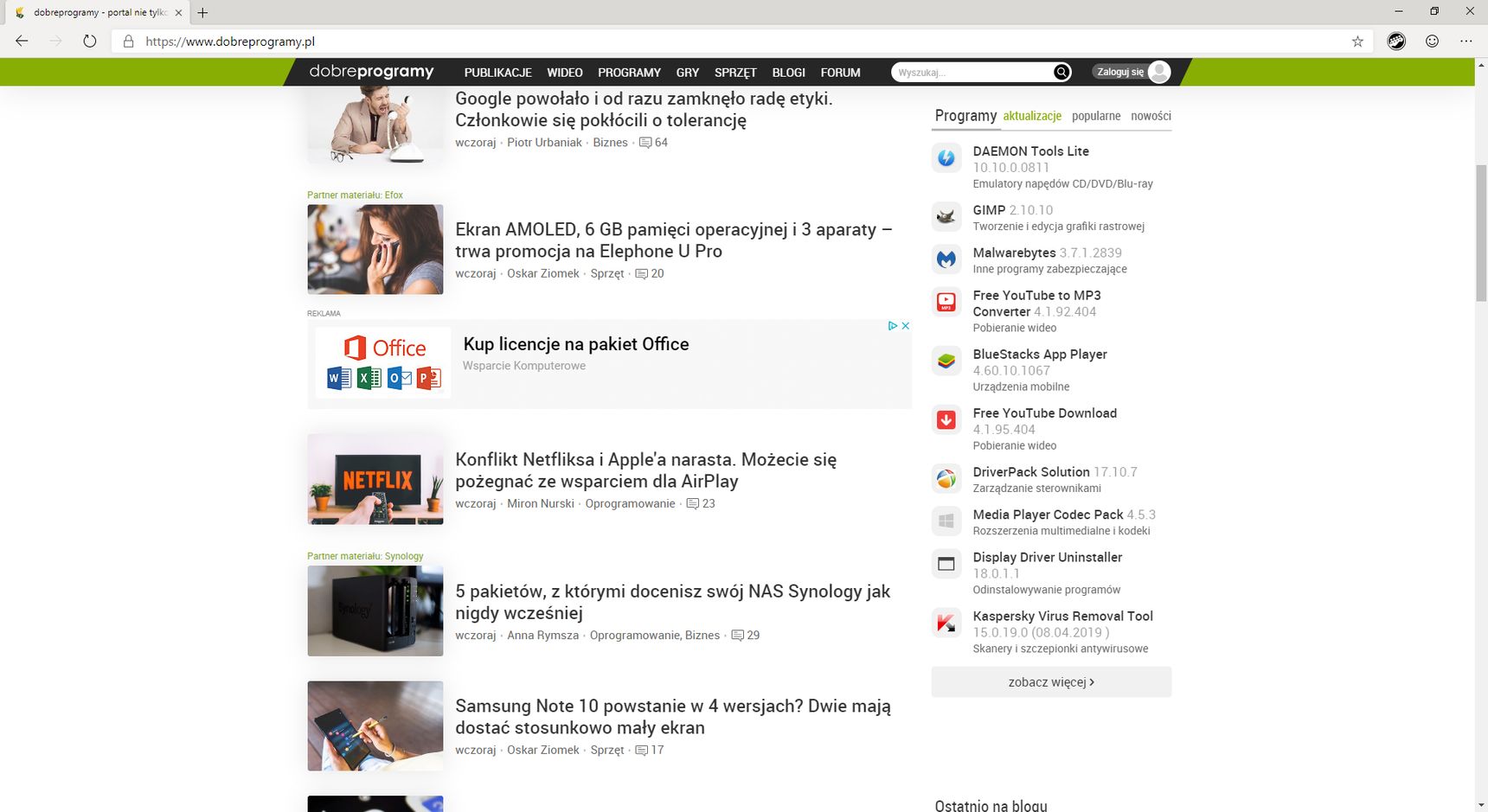This screenshot has height=812, width=1488.
Task: Open the browser profile avatar icon
Action: tap(1396, 41)
